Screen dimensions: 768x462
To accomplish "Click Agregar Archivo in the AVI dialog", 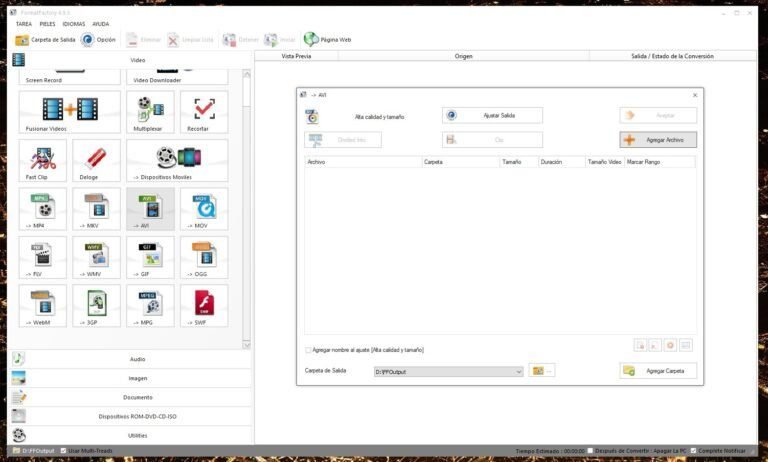I will tap(658, 140).
